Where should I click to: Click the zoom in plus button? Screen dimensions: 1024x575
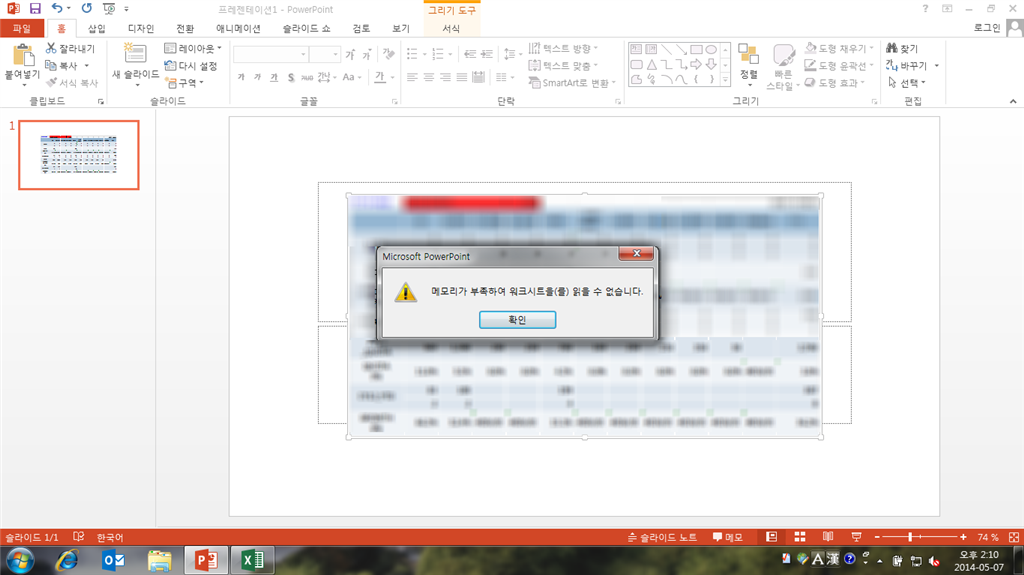[963, 537]
